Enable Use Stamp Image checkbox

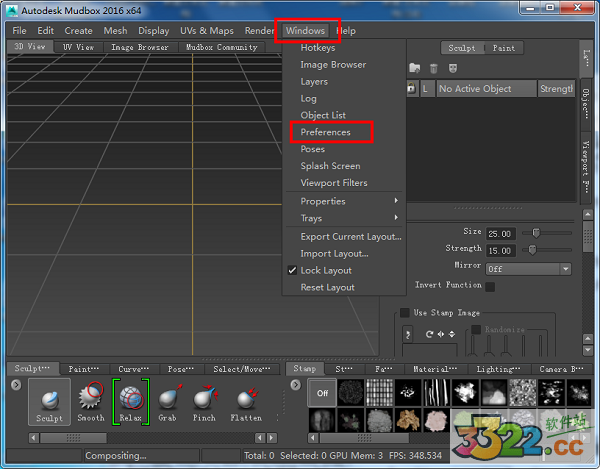coord(404,313)
